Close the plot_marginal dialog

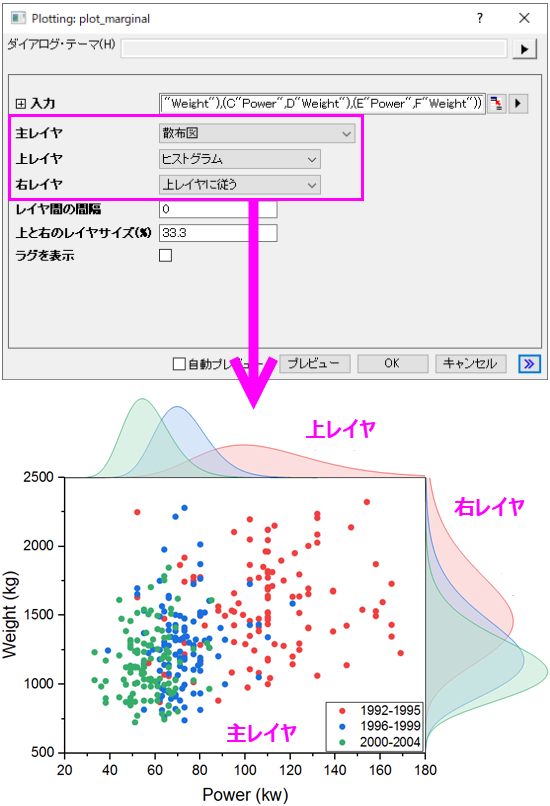524,19
